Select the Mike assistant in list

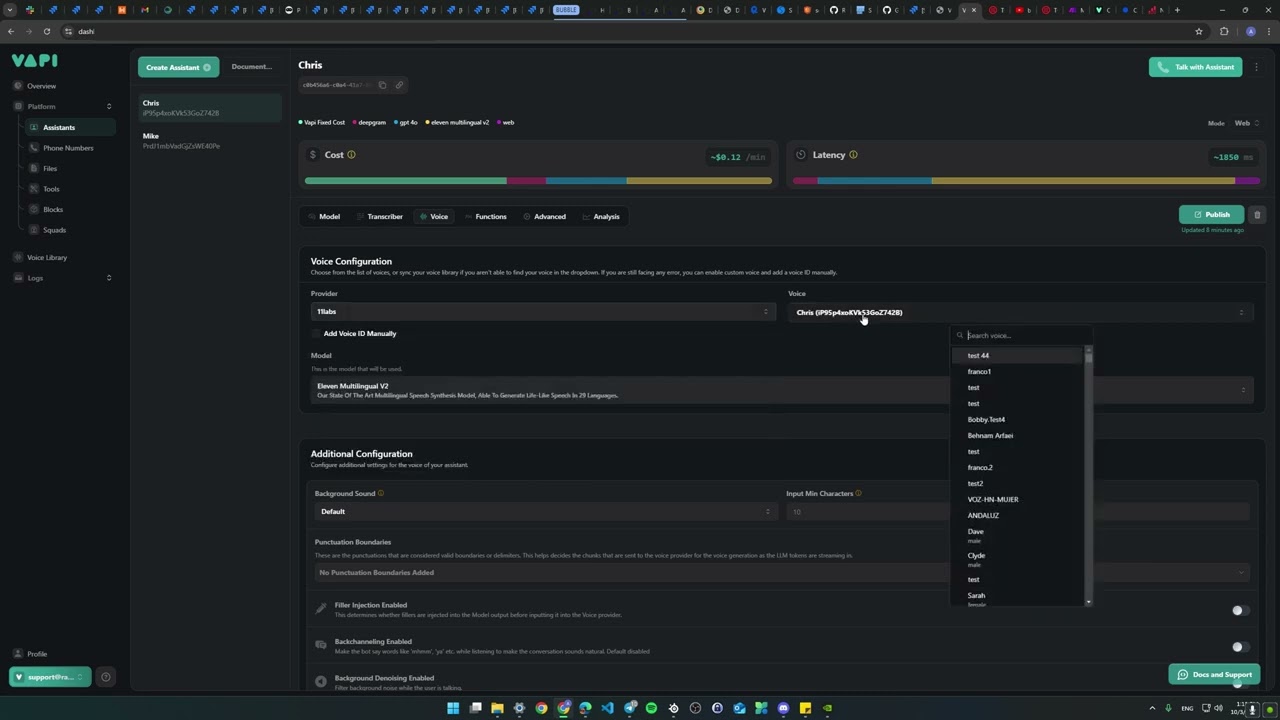click(x=209, y=141)
